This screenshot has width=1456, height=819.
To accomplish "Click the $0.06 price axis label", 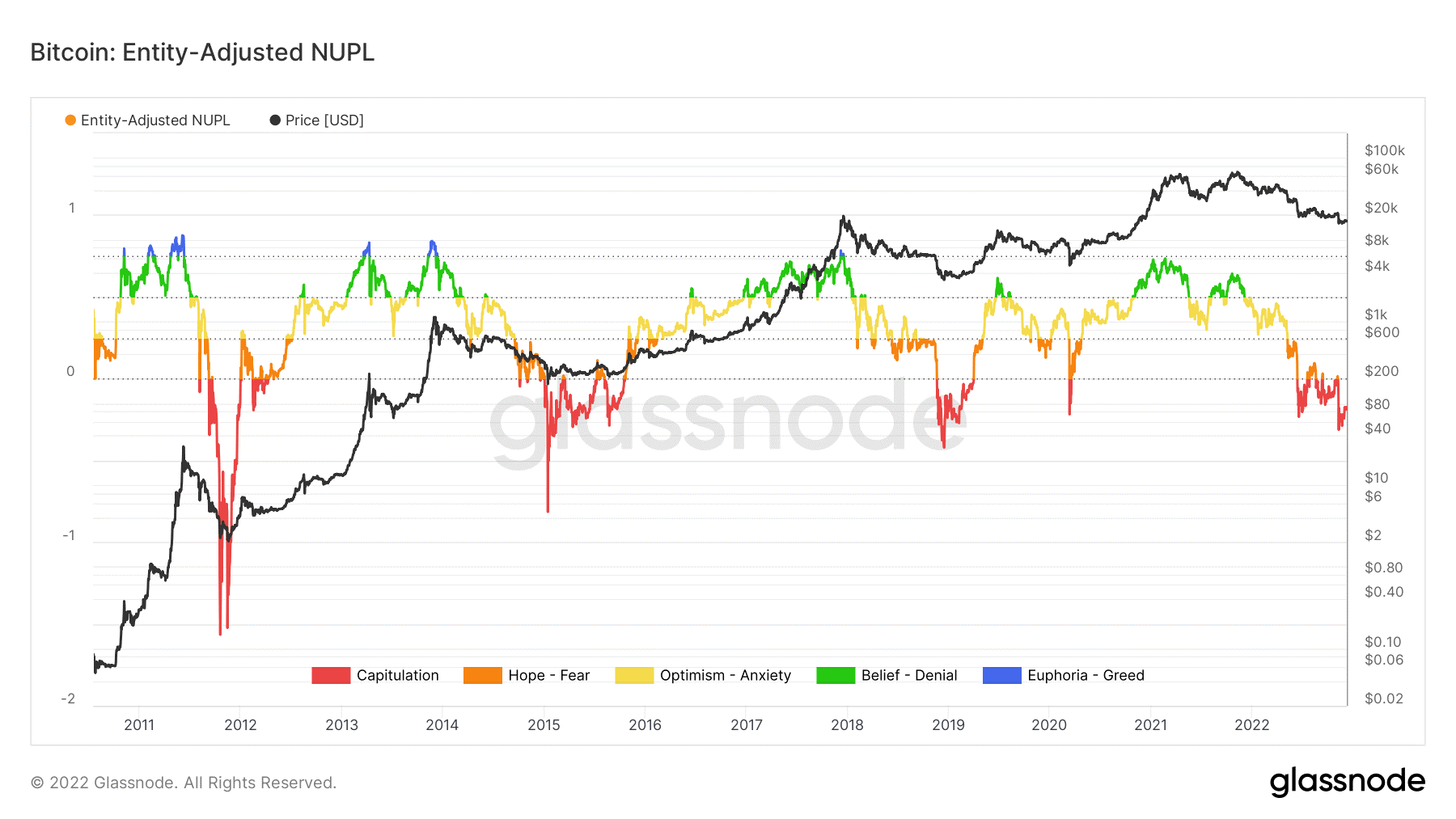I will click(1384, 660).
